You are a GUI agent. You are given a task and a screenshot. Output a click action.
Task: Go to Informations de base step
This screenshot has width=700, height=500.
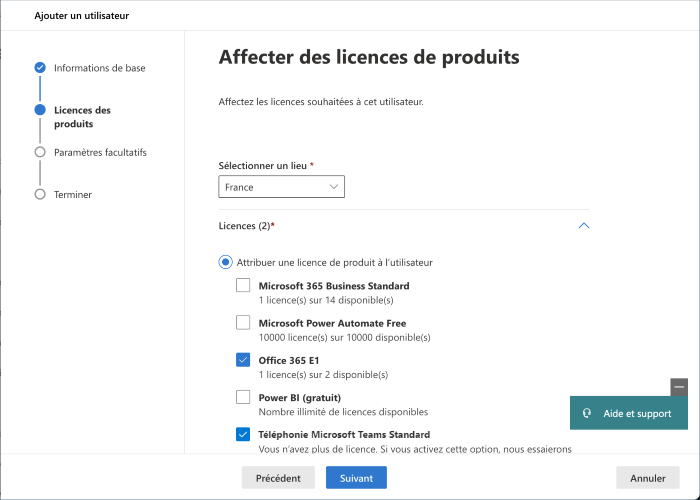coord(100,68)
